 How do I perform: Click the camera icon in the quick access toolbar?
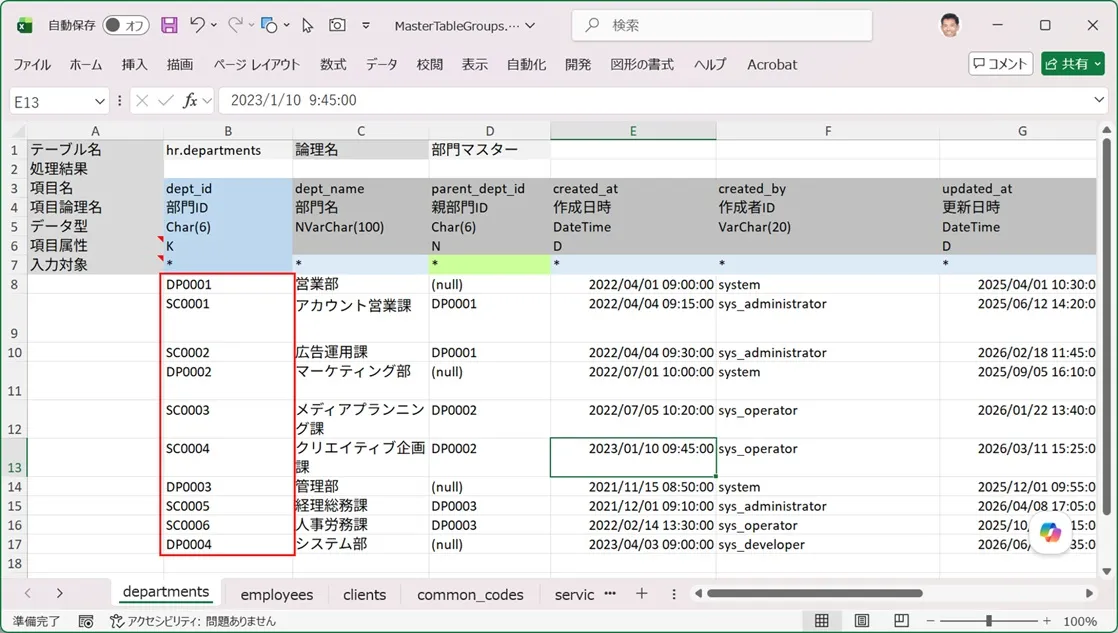tap(337, 25)
